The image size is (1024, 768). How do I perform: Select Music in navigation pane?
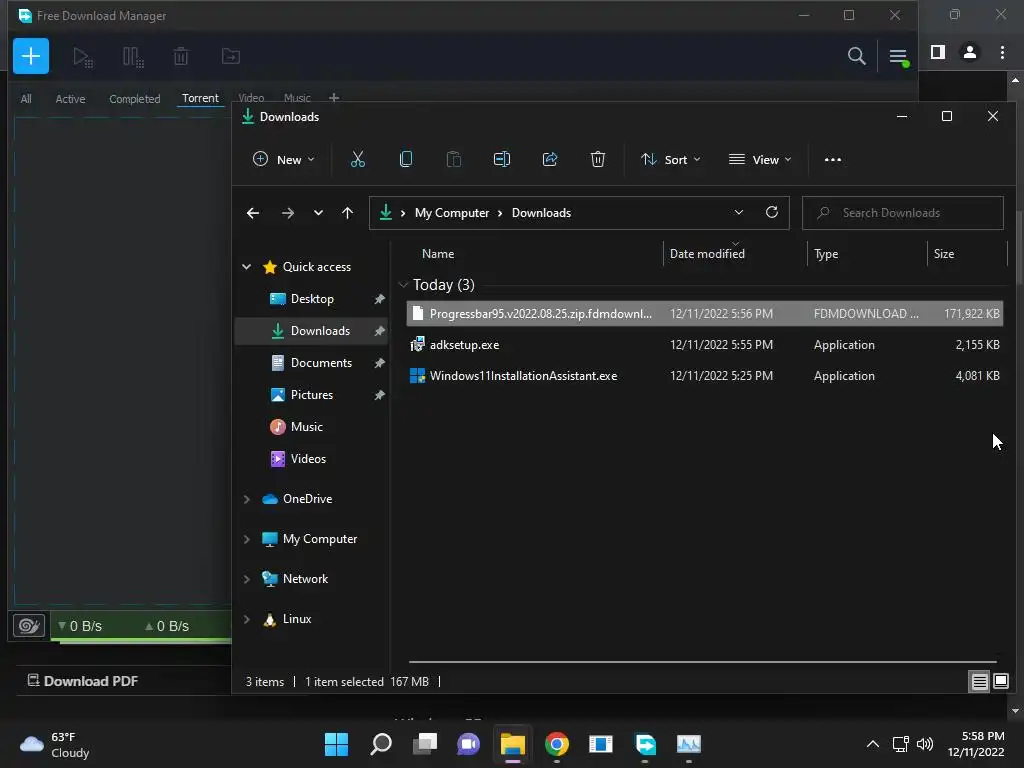306,426
